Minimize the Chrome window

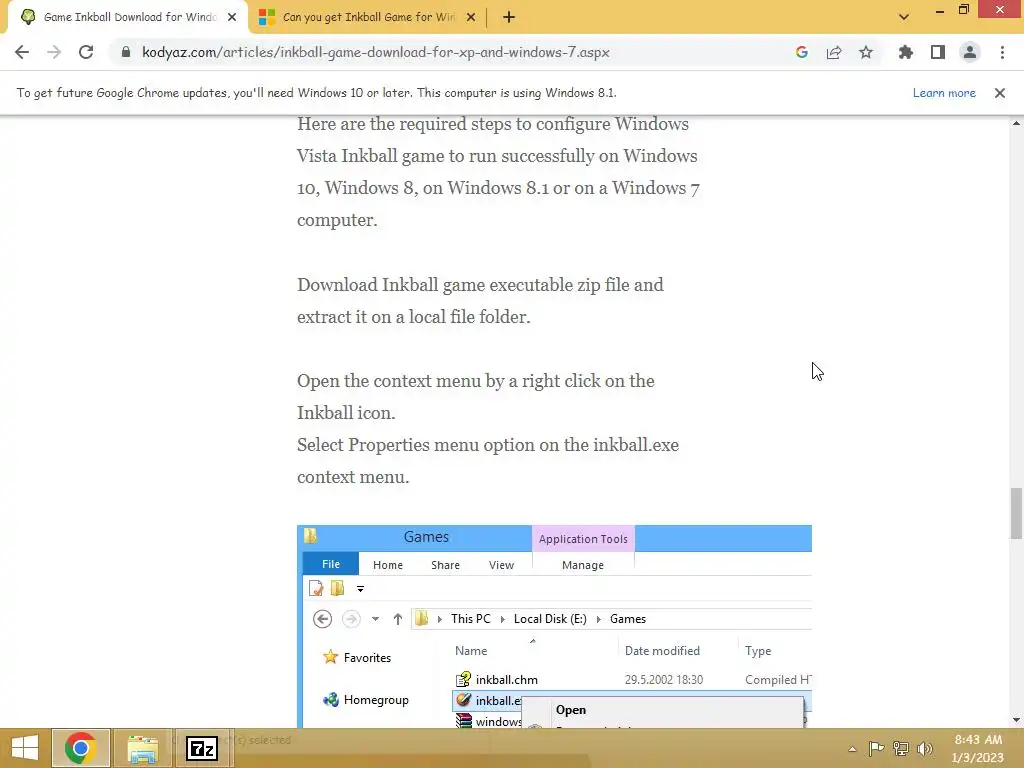[939, 10]
